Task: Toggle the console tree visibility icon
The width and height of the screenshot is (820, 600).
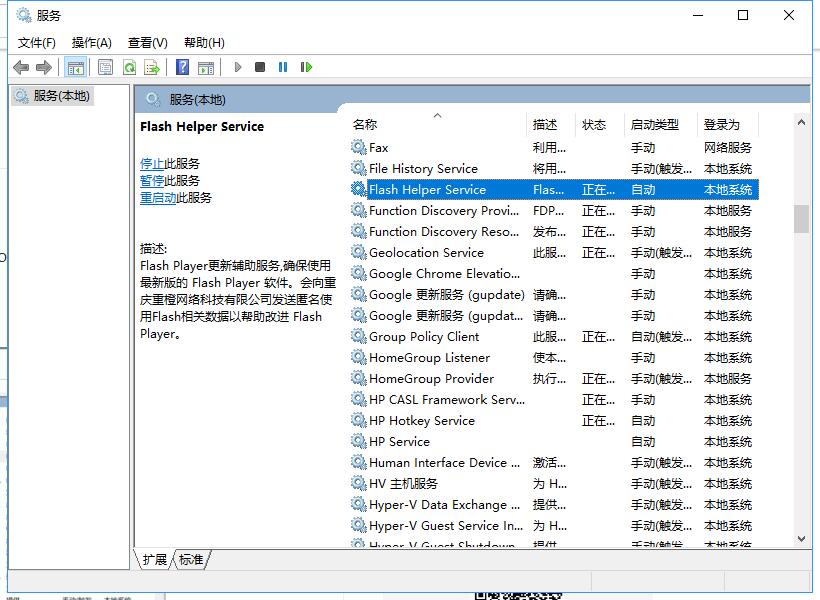Action: (76, 67)
